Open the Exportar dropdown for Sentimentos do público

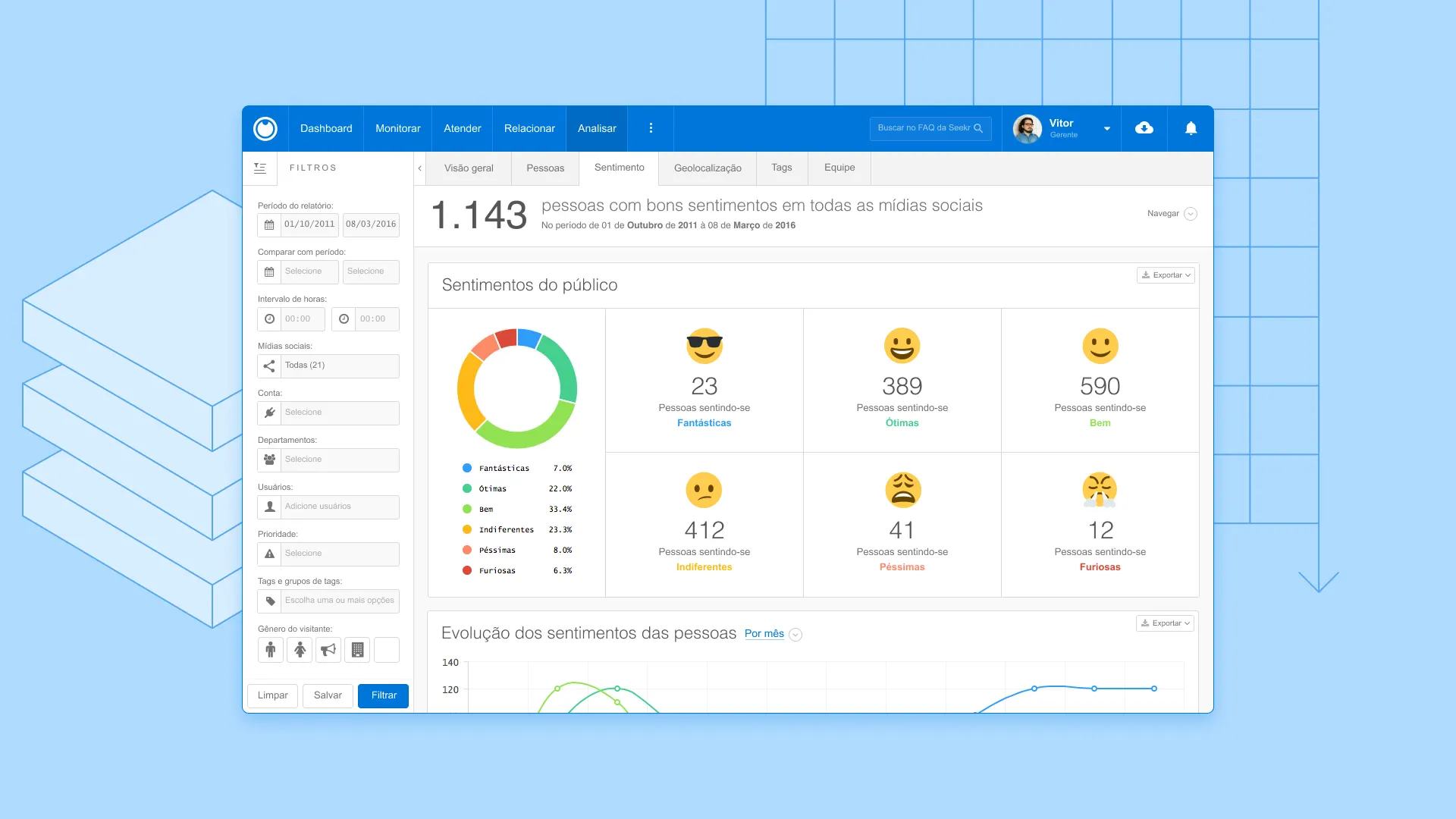1166,275
